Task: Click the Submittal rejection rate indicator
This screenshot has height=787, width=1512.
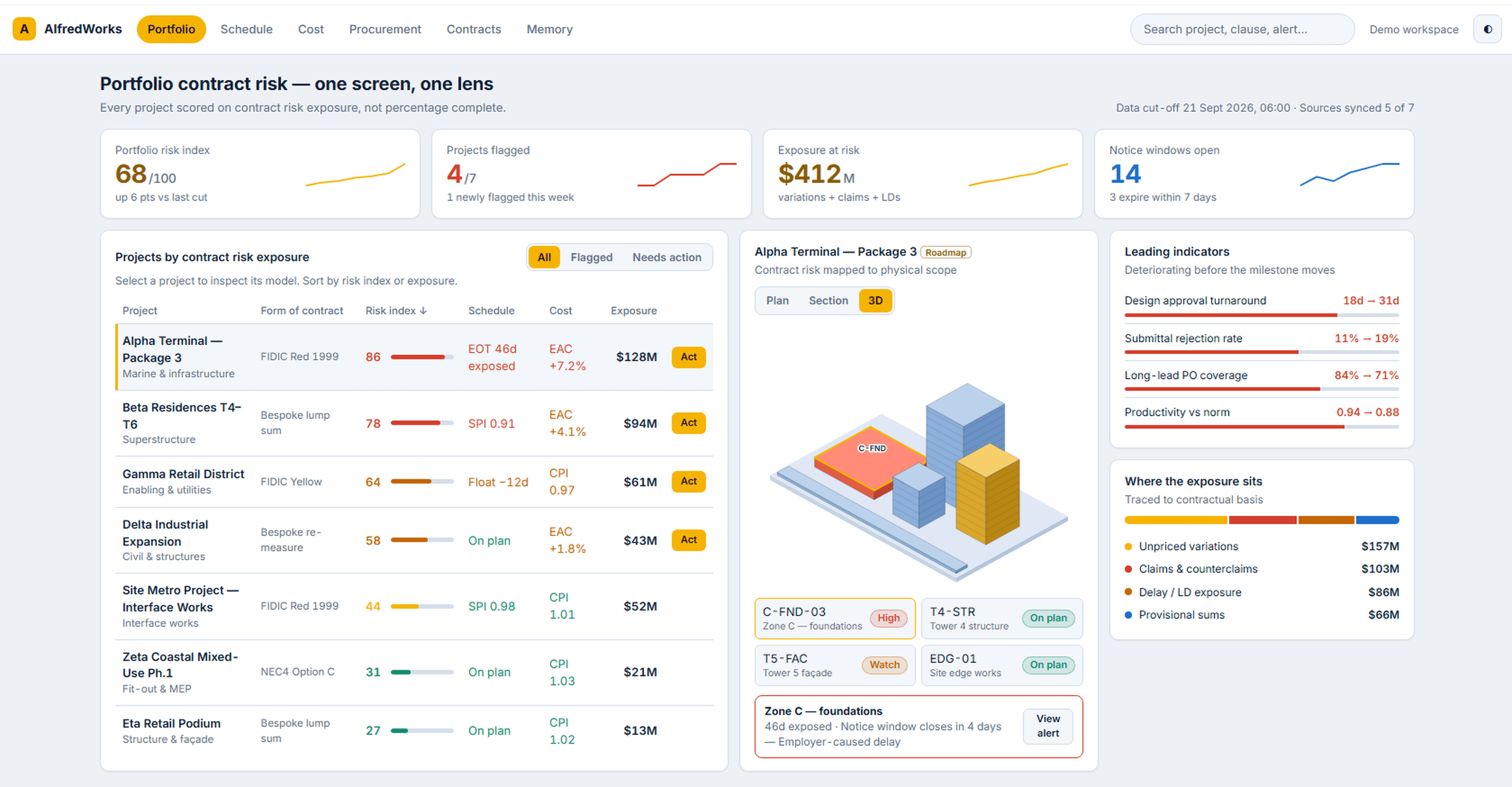Action: coord(1261,344)
